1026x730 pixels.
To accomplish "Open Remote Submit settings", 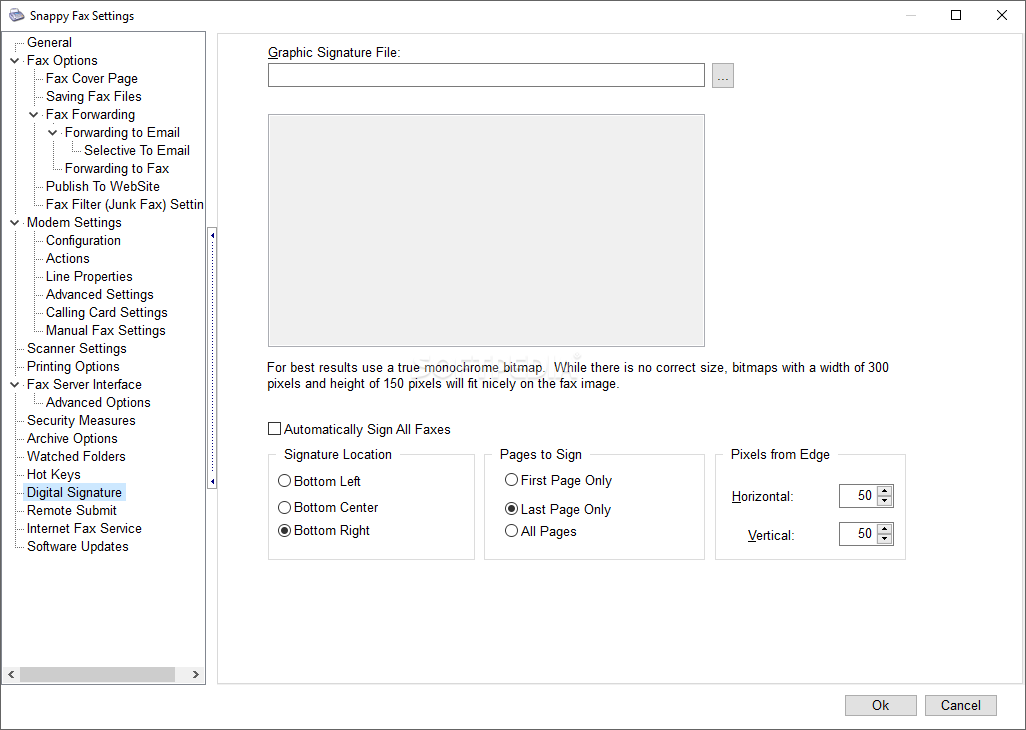I will click(71, 510).
